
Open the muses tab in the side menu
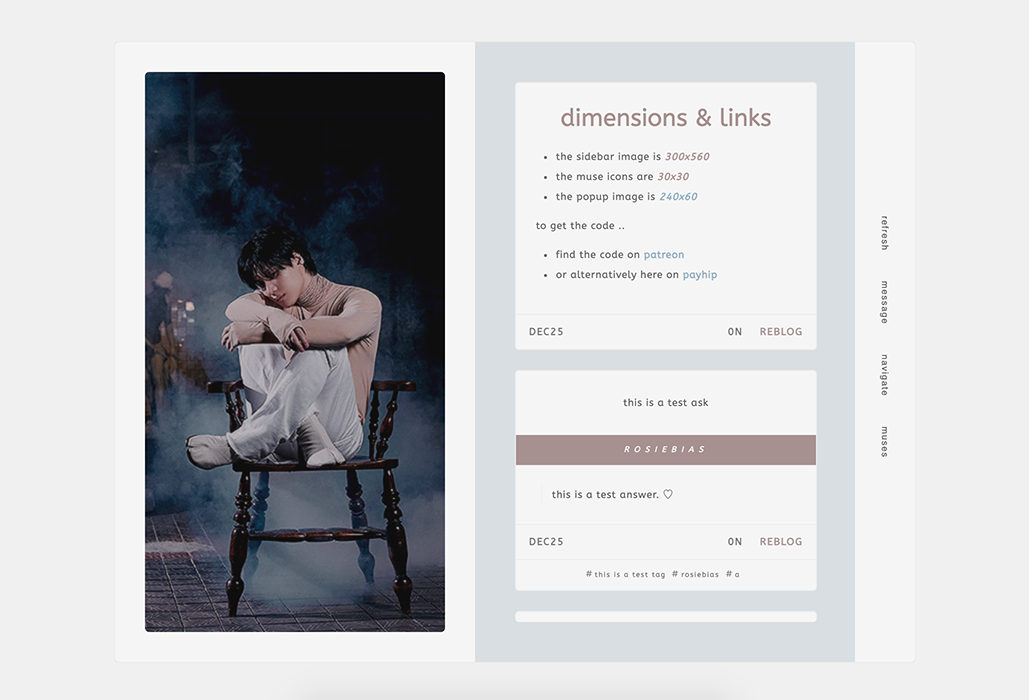(884, 442)
